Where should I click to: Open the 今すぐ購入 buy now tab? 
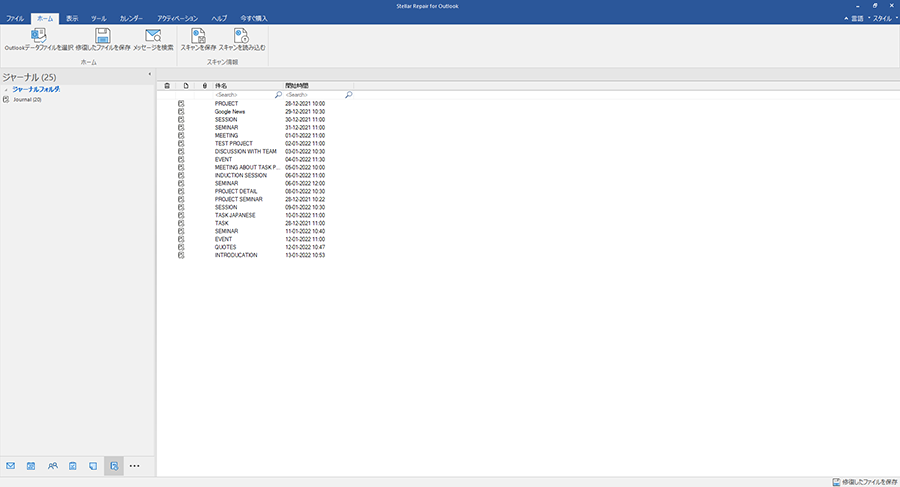(x=254, y=18)
